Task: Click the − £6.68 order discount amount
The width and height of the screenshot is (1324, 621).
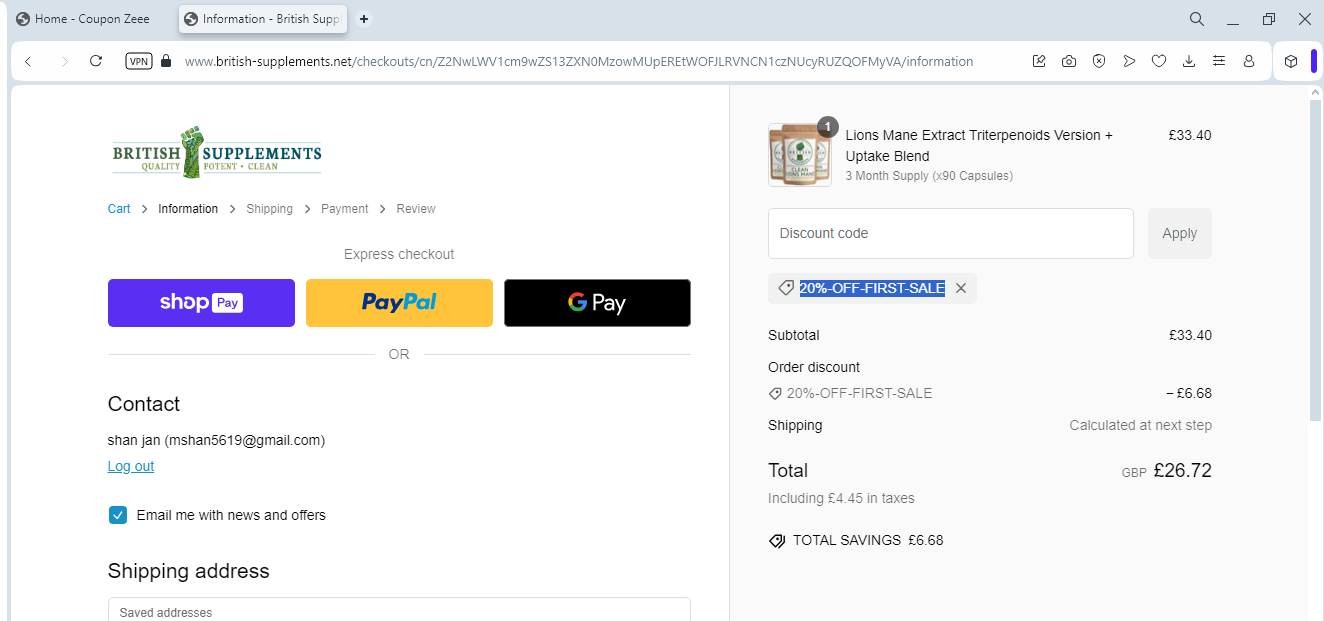Action: [x=1189, y=393]
